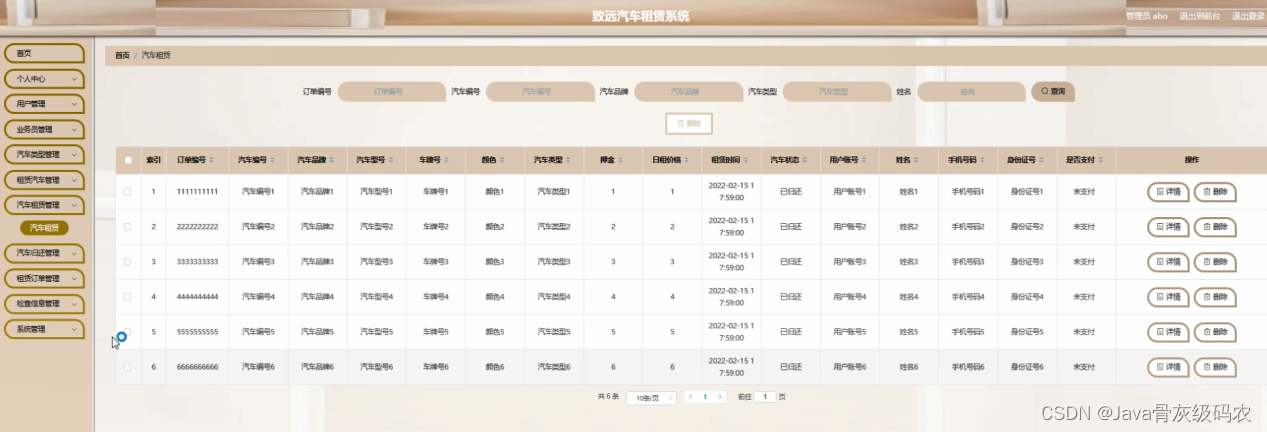Image resolution: width=1267 pixels, height=432 pixels.
Task: Select the row with order 2222222222
Action: point(128,227)
